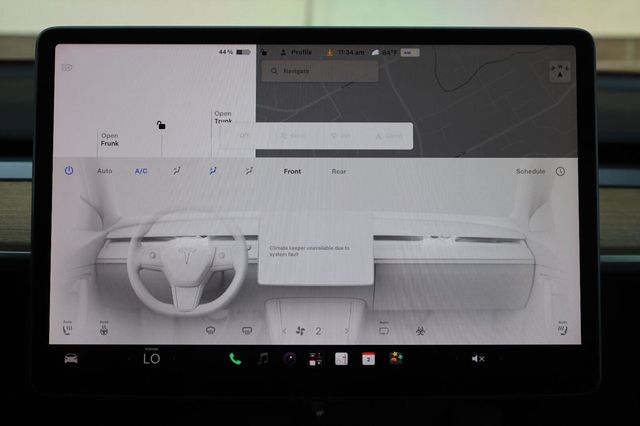Tap the LO temperature display
The width and height of the screenshot is (640, 426).
pyautogui.click(x=151, y=359)
